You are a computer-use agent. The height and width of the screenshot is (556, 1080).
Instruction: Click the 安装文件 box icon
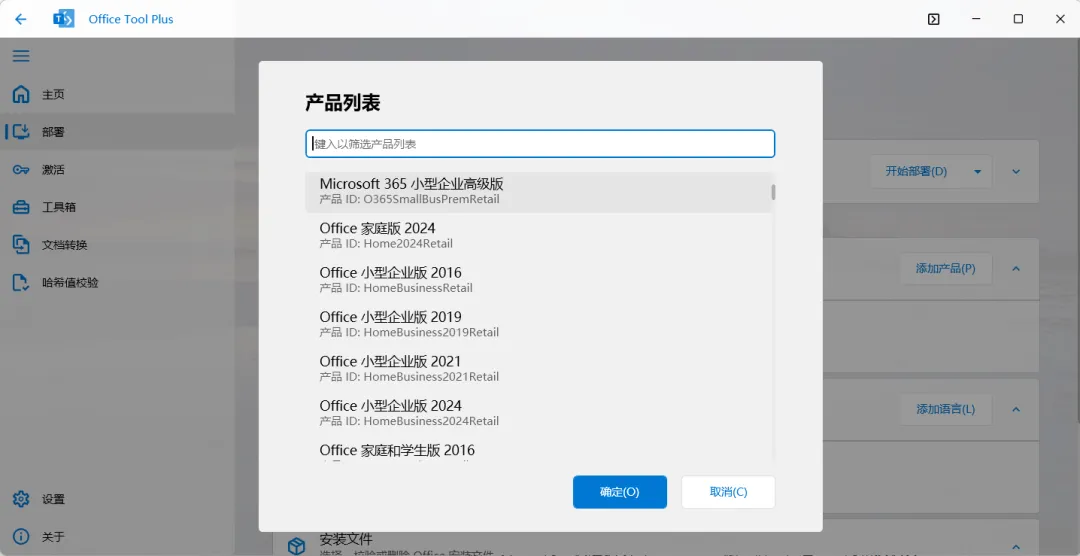[x=296, y=546]
